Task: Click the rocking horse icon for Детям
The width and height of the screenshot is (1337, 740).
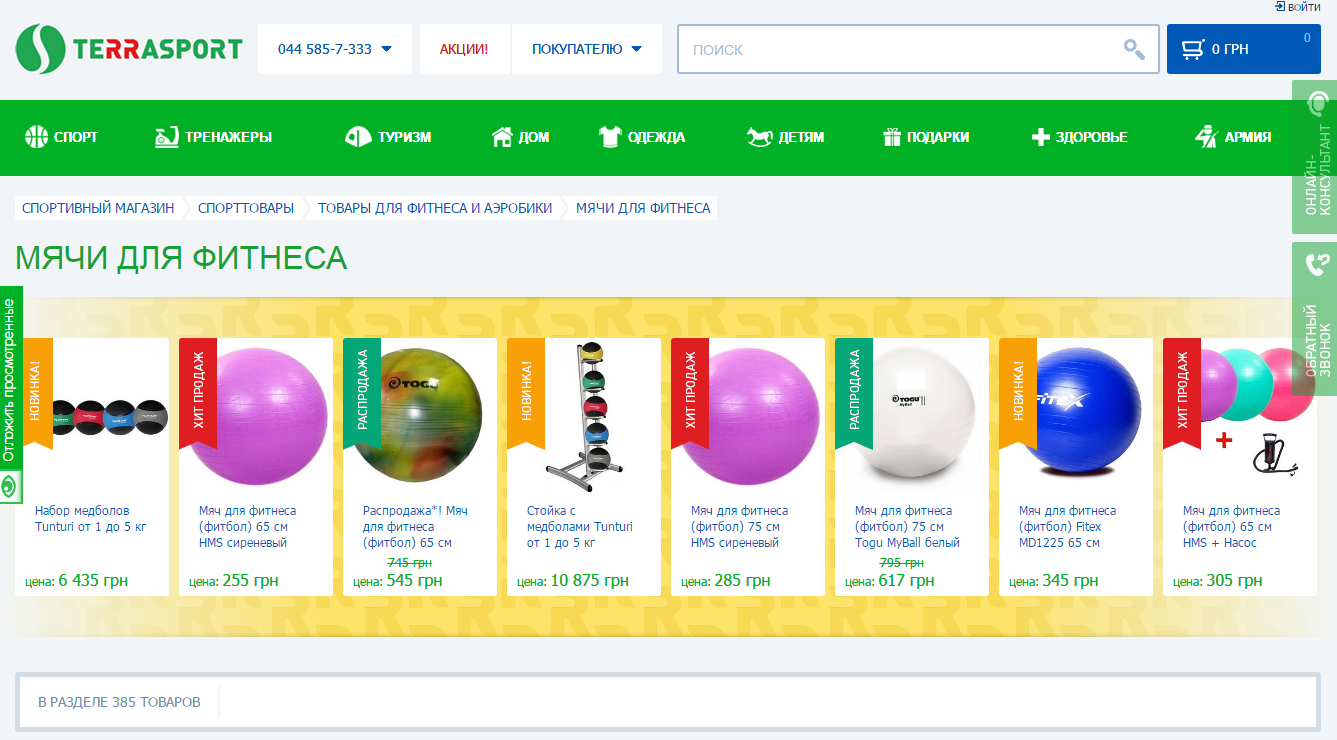Action: [x=760, y=137]
